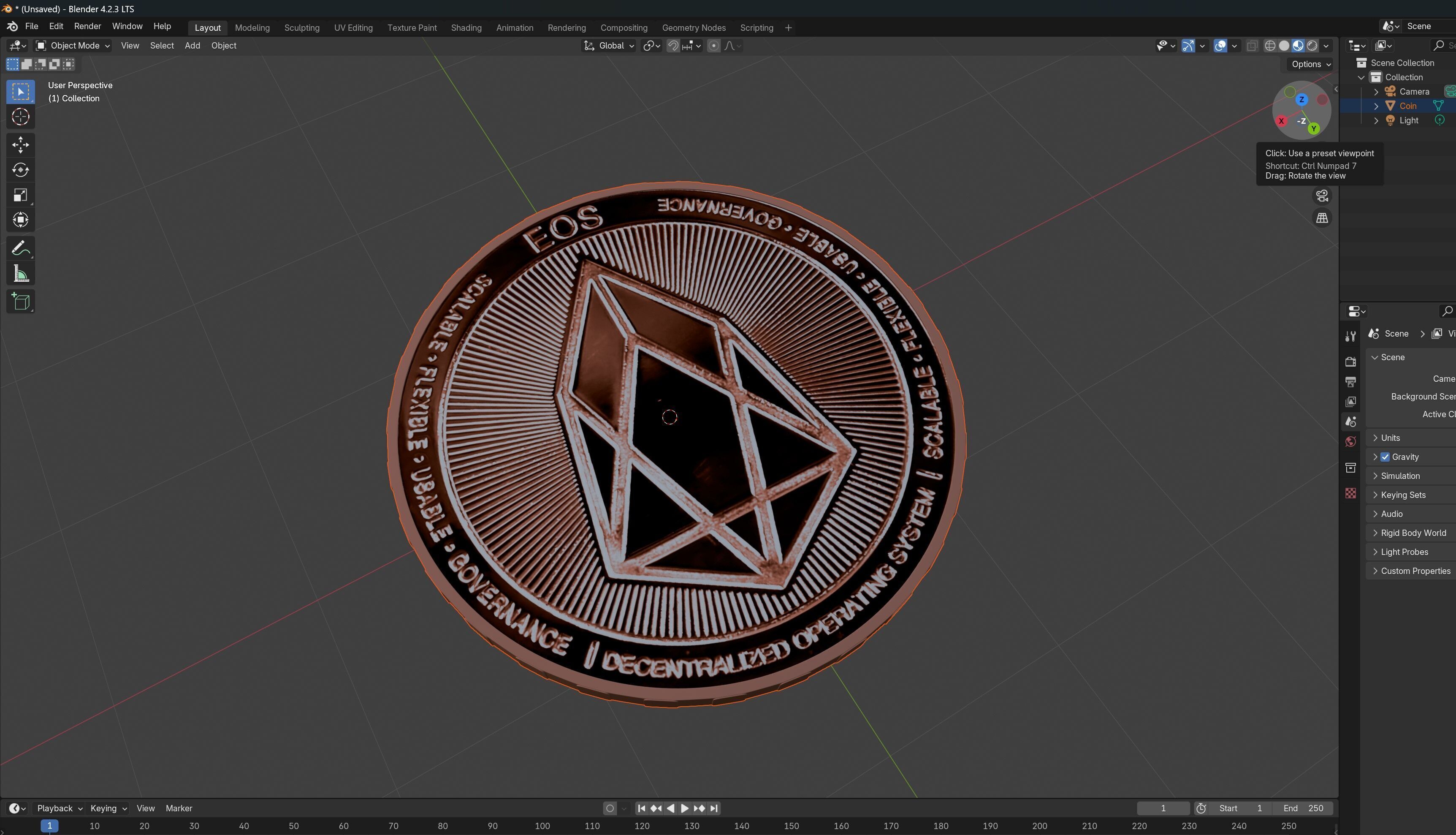Click the End frame field
This screenshot has width=1456, height=835.
click(1302, 808)
